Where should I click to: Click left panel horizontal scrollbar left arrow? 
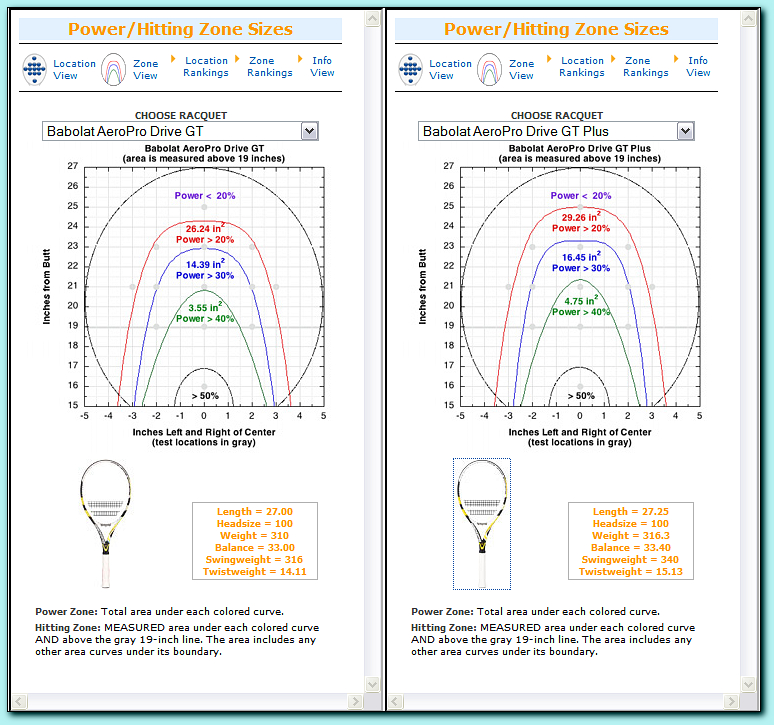19,701
